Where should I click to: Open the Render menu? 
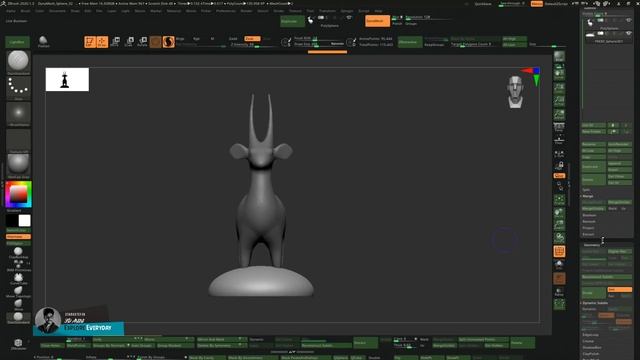(x=247, y=11)
